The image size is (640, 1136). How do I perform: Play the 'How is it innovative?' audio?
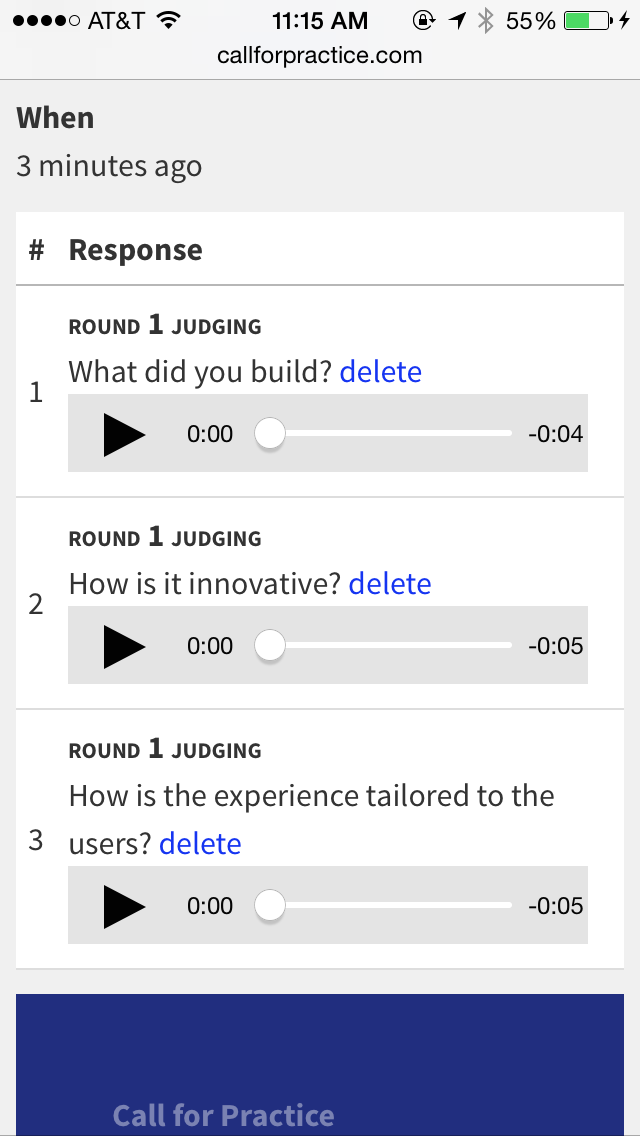tap(124, 646)
